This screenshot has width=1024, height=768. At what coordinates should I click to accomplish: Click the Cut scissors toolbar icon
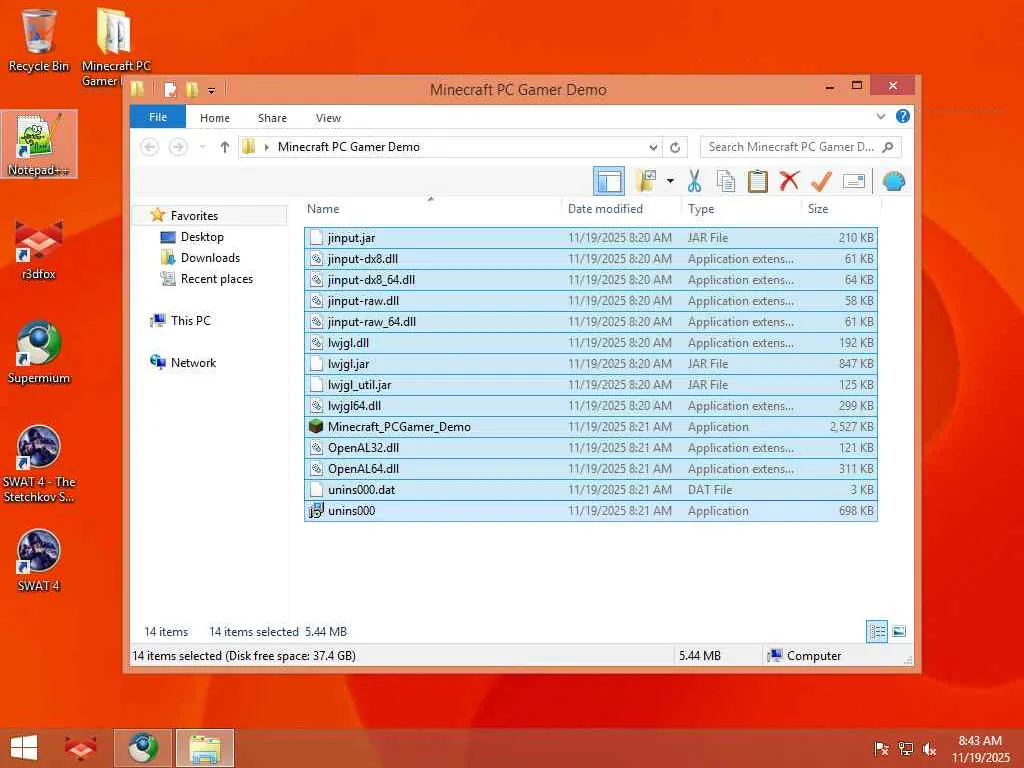pos(694,181)
